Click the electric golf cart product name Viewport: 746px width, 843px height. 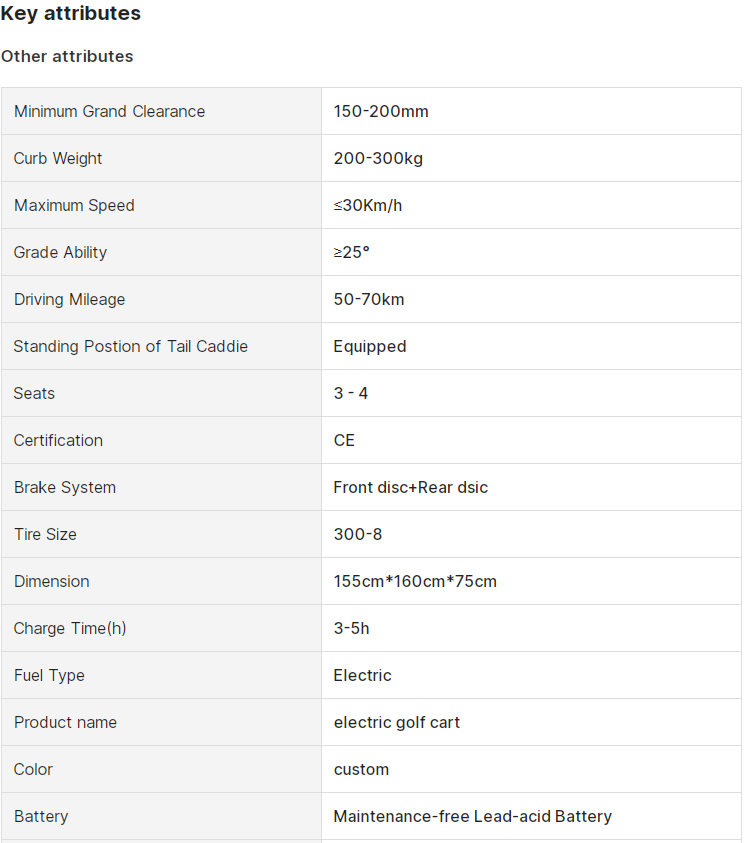pyautogui.click(x=397, y=723)
